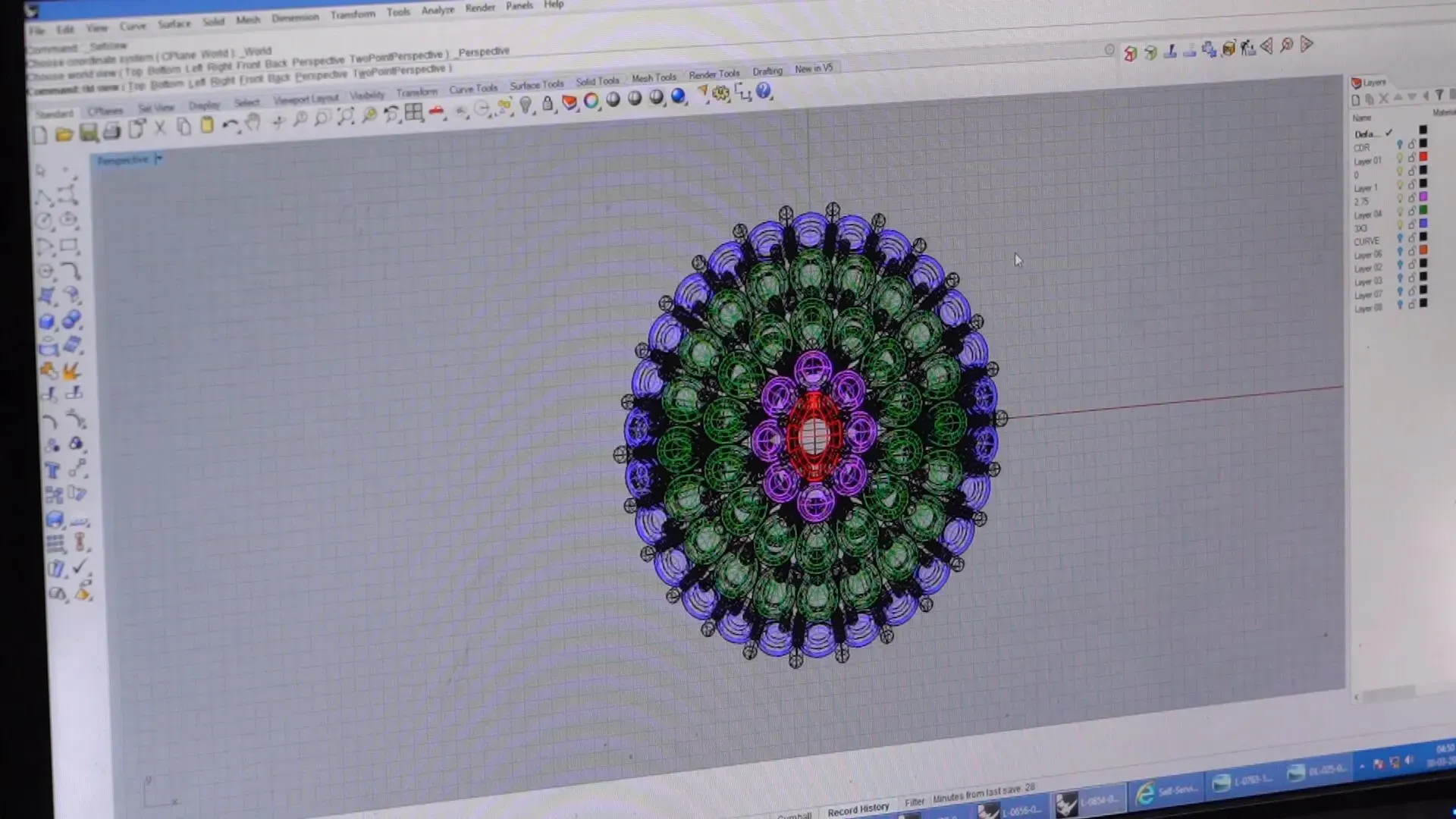Open Edit Layers icon in toolbar
This screenshot has width=1456, height=819.
click(570, 102)
